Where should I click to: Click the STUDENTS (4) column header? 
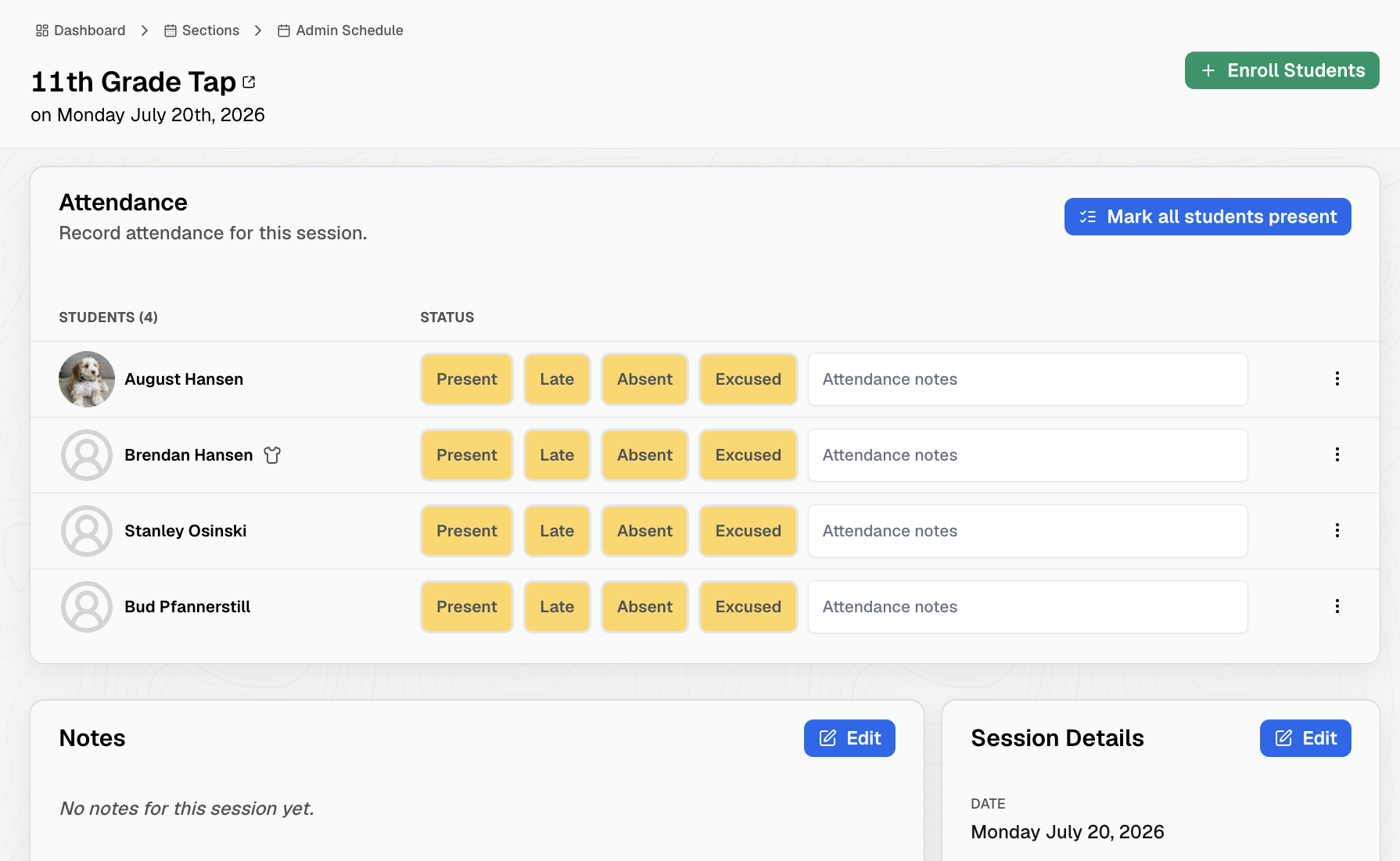109,317
